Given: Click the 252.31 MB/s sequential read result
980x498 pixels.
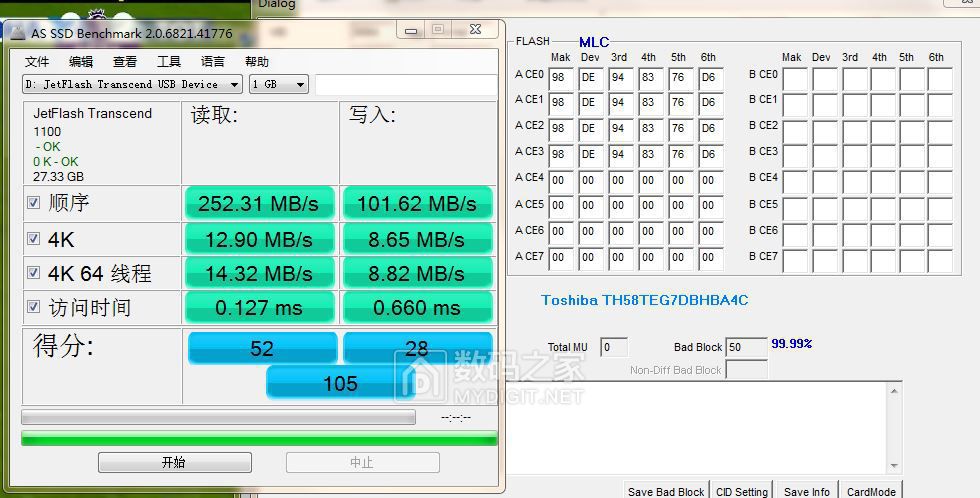Looking at the screenshot, I should [259, 203].
